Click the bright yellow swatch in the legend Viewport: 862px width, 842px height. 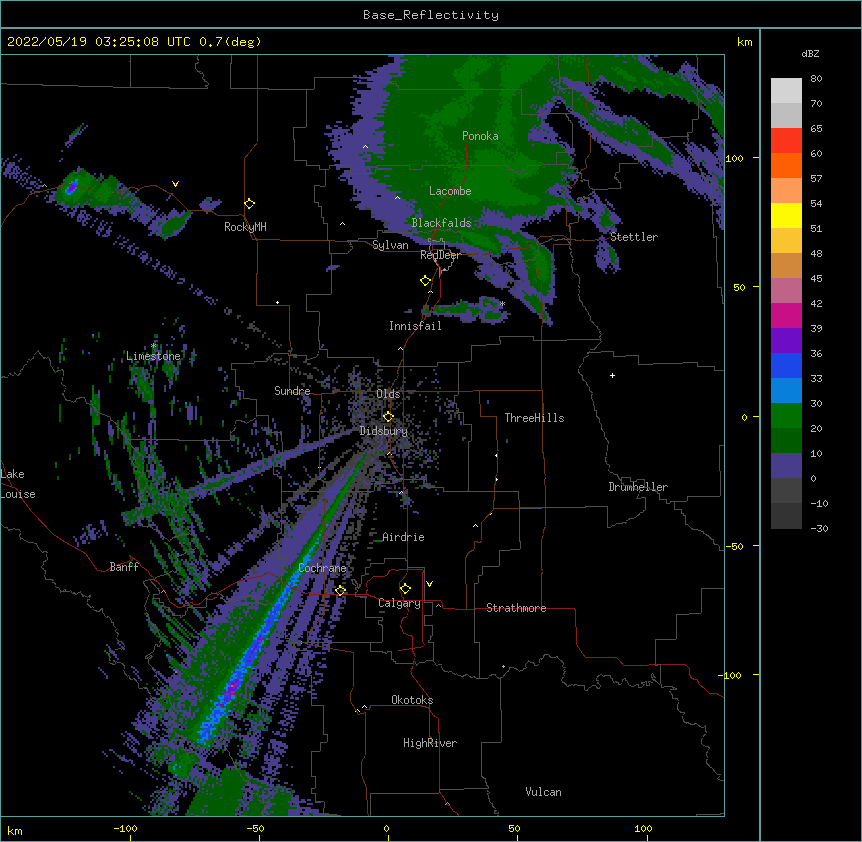pos(786,215)
